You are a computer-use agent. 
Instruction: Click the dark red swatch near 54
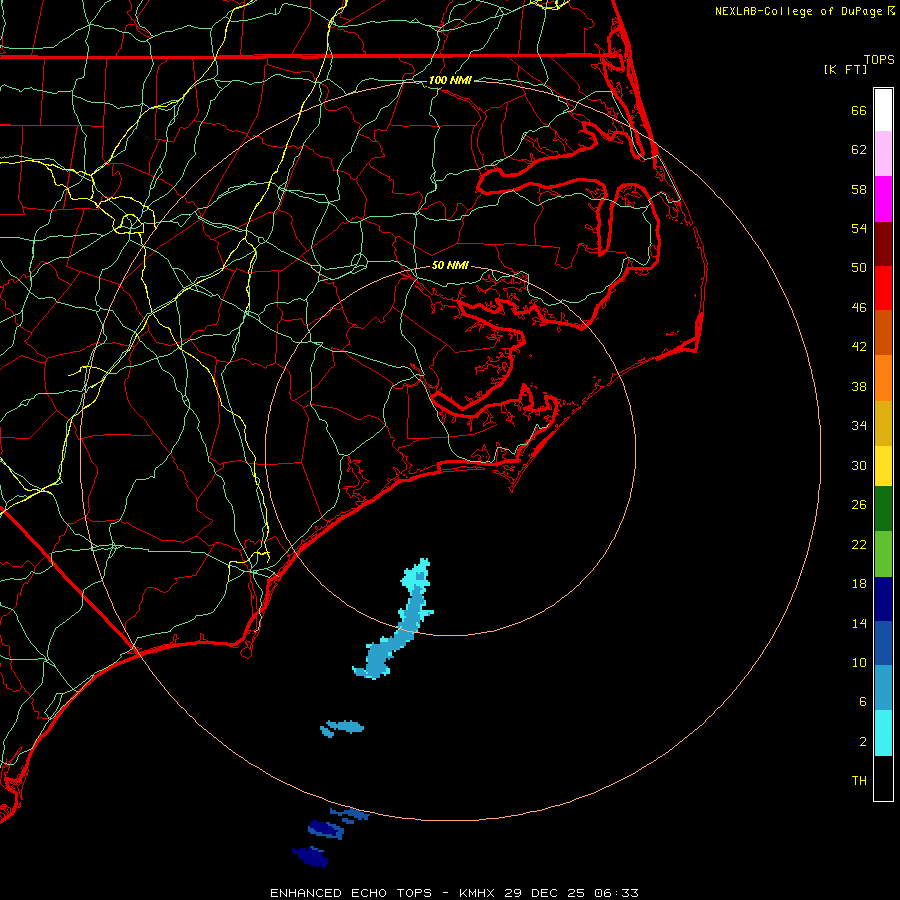pos(883,244)
